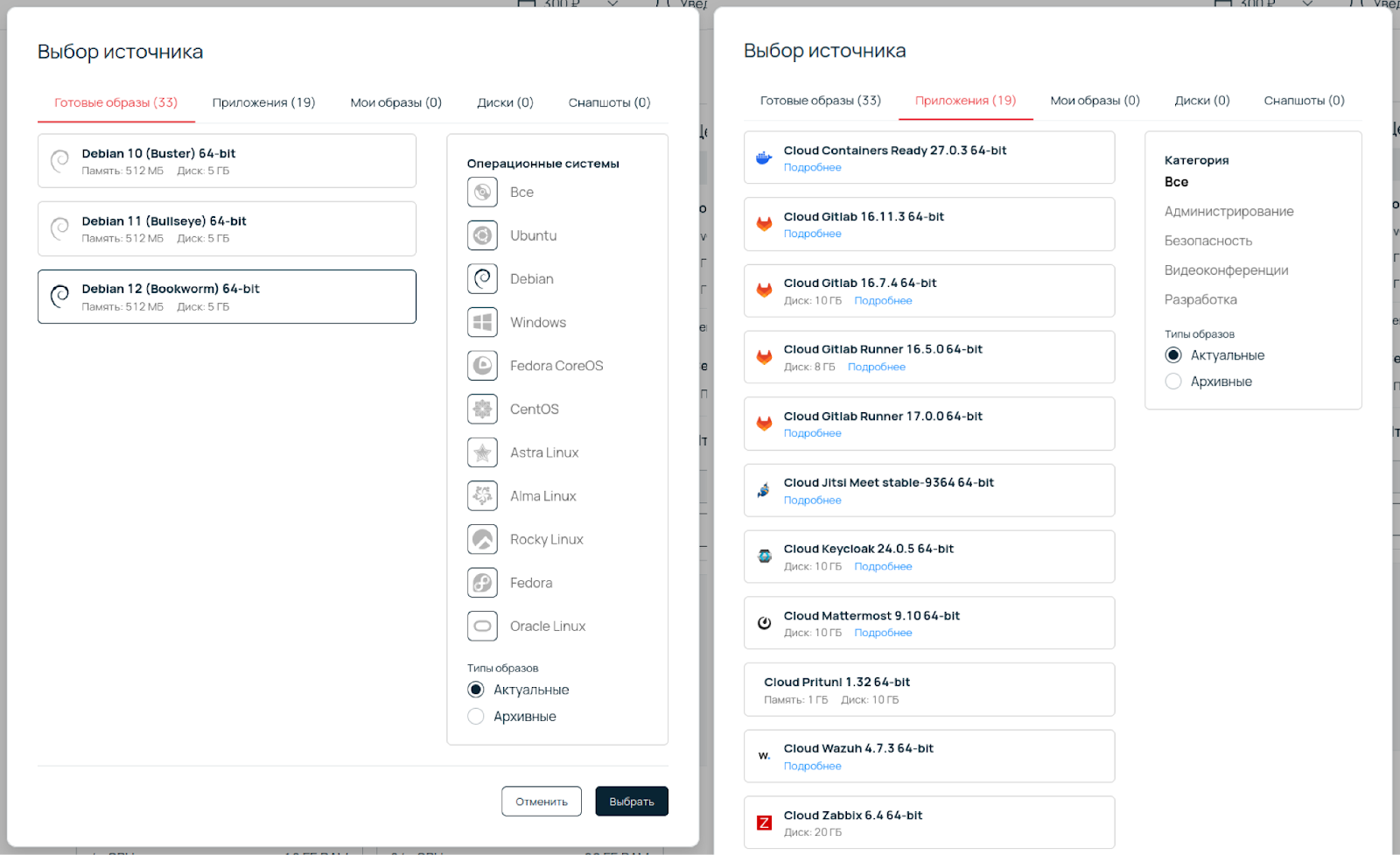Select the Debian 11 (Bullseye) 64-bit card
Screen dimensions: 1400x855
pyautogui.click(x=227, y=228)
